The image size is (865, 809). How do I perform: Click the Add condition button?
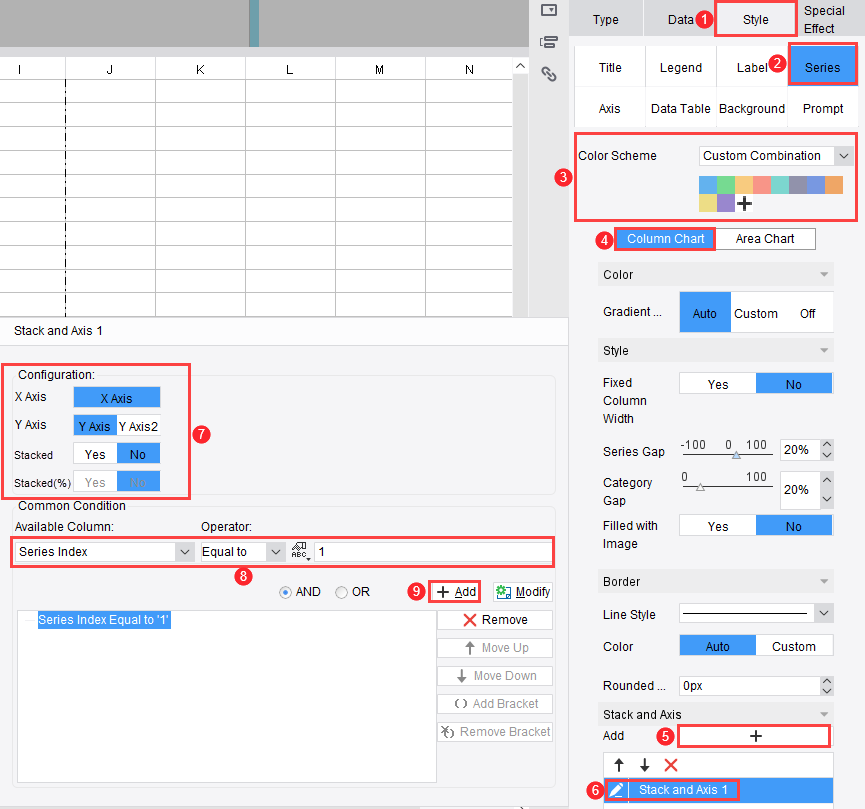coord(455,592)
